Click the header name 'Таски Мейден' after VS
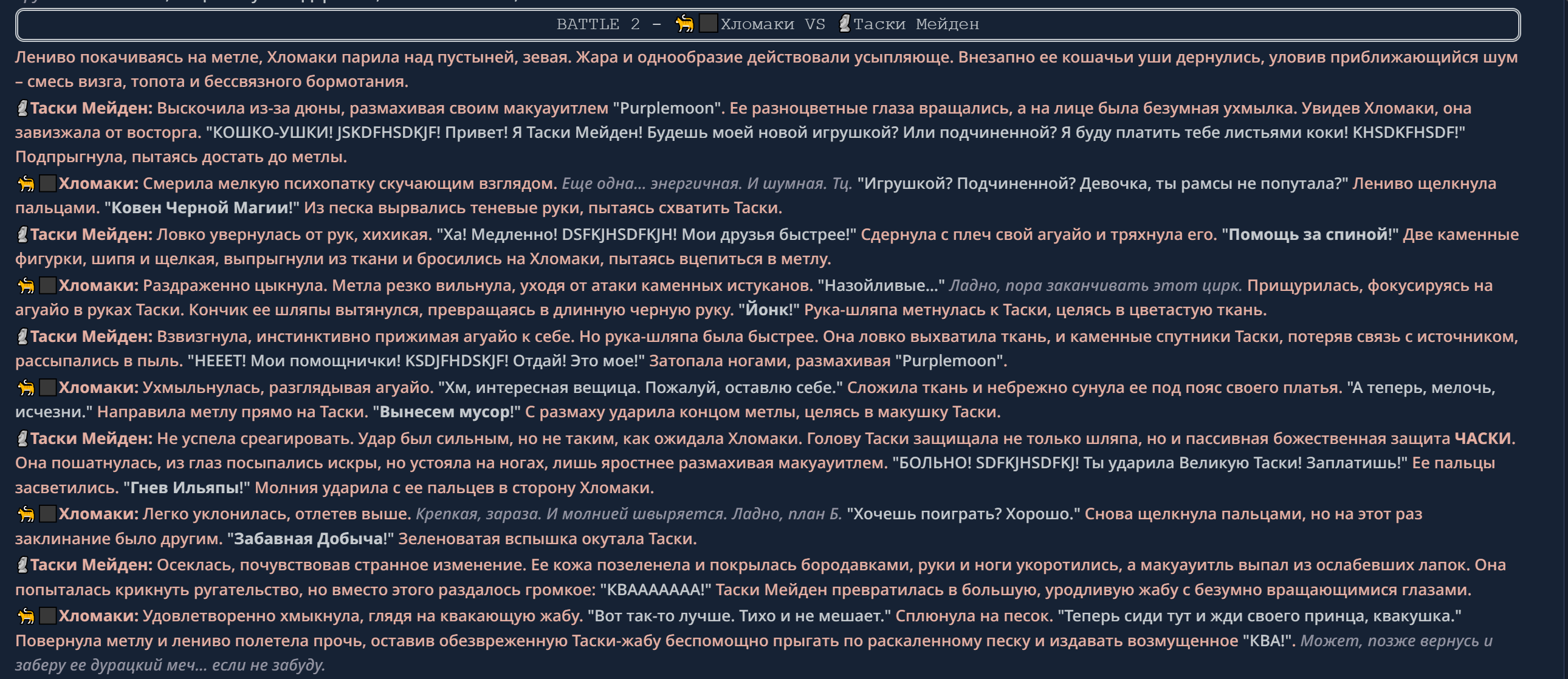 pyautogui.click(x=916, y=24)
